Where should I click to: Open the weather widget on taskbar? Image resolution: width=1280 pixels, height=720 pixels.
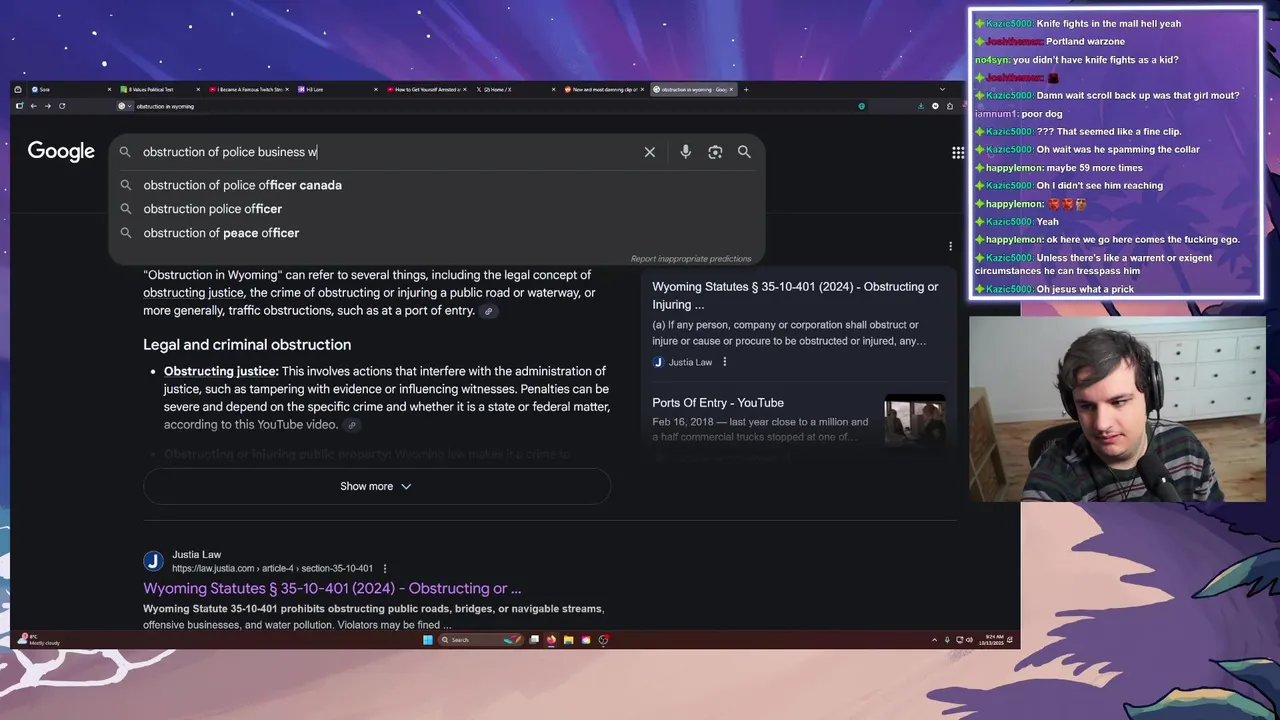pos(38,640)
